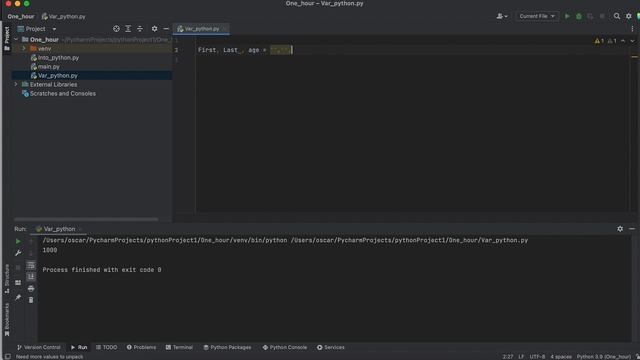Screen dimensions: 640x360
Task: Hide the Project panel with minus icon
Action: [x=166, y=29]
